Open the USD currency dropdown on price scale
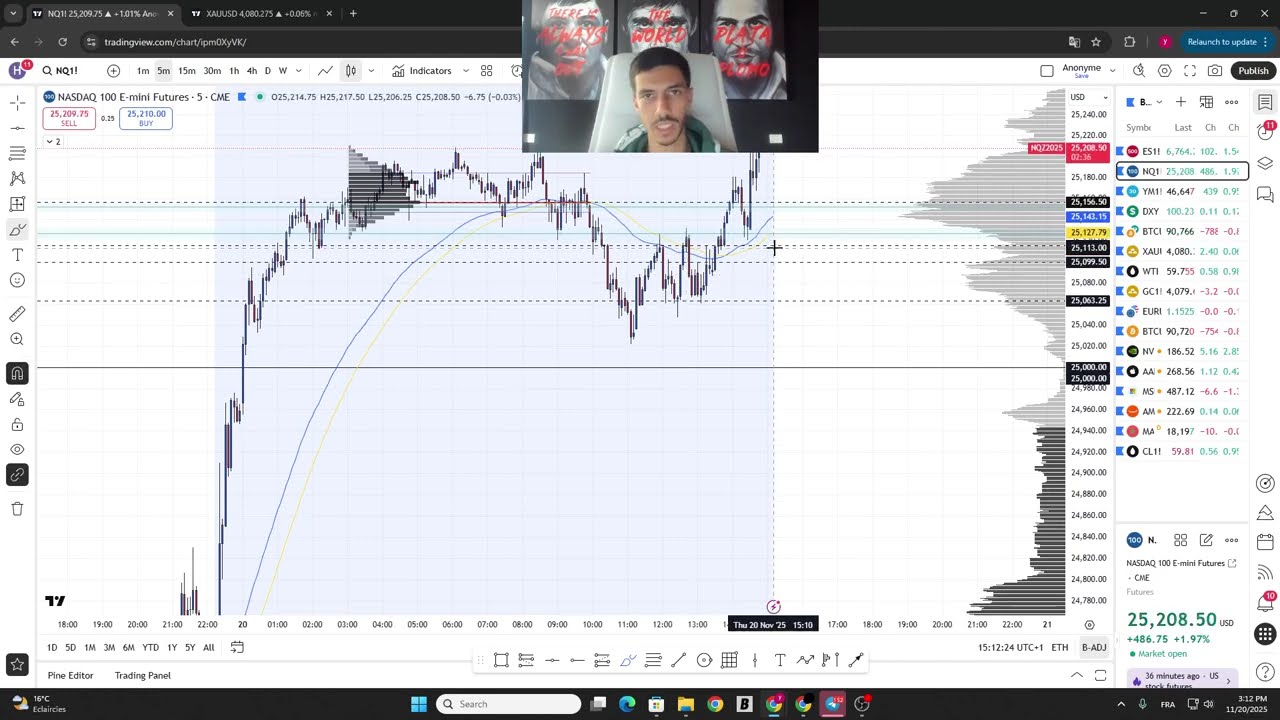The height and width of the screenshot is (720, 1280). [x=1088, y=97]
